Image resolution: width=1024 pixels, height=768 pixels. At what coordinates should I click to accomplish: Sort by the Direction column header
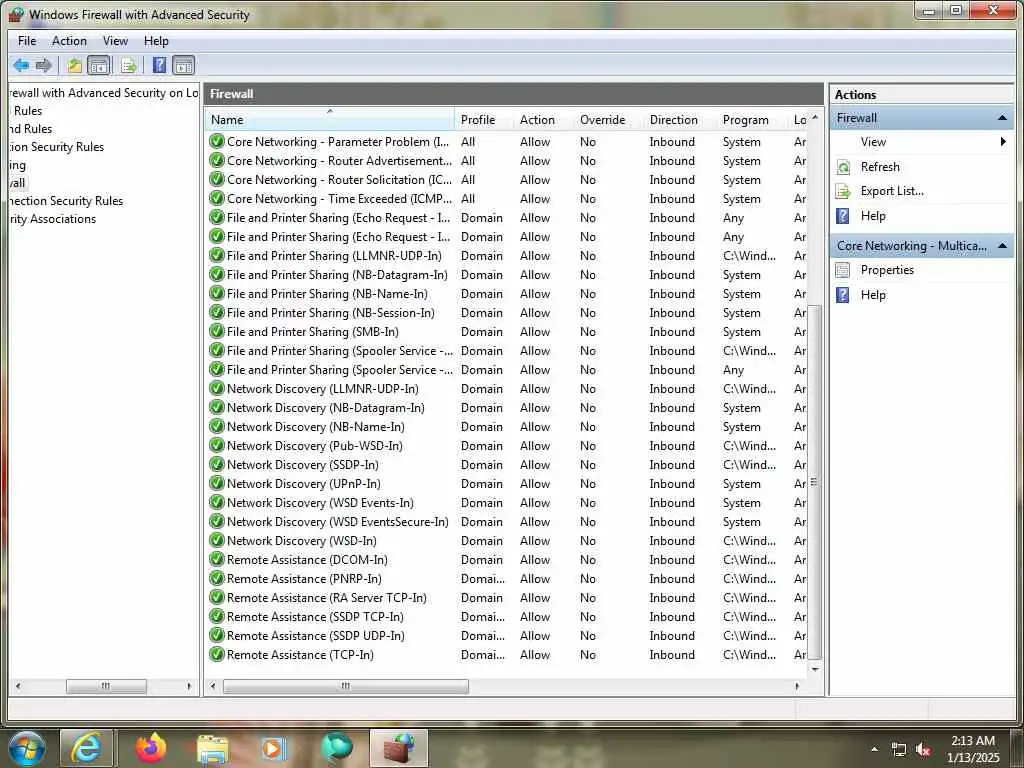pos(680,120)
